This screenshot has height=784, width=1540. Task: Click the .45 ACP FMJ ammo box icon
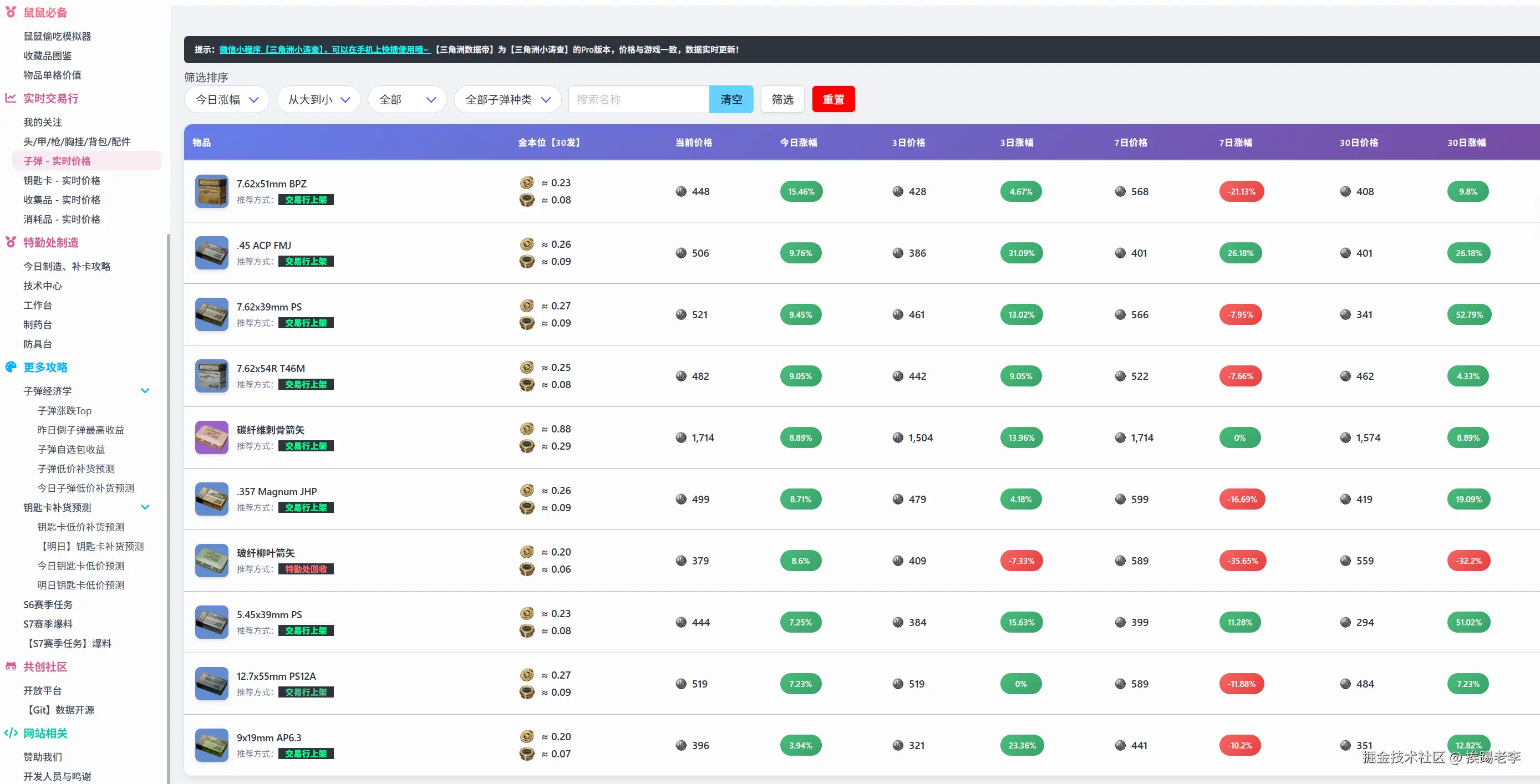(x=211, y=253)
